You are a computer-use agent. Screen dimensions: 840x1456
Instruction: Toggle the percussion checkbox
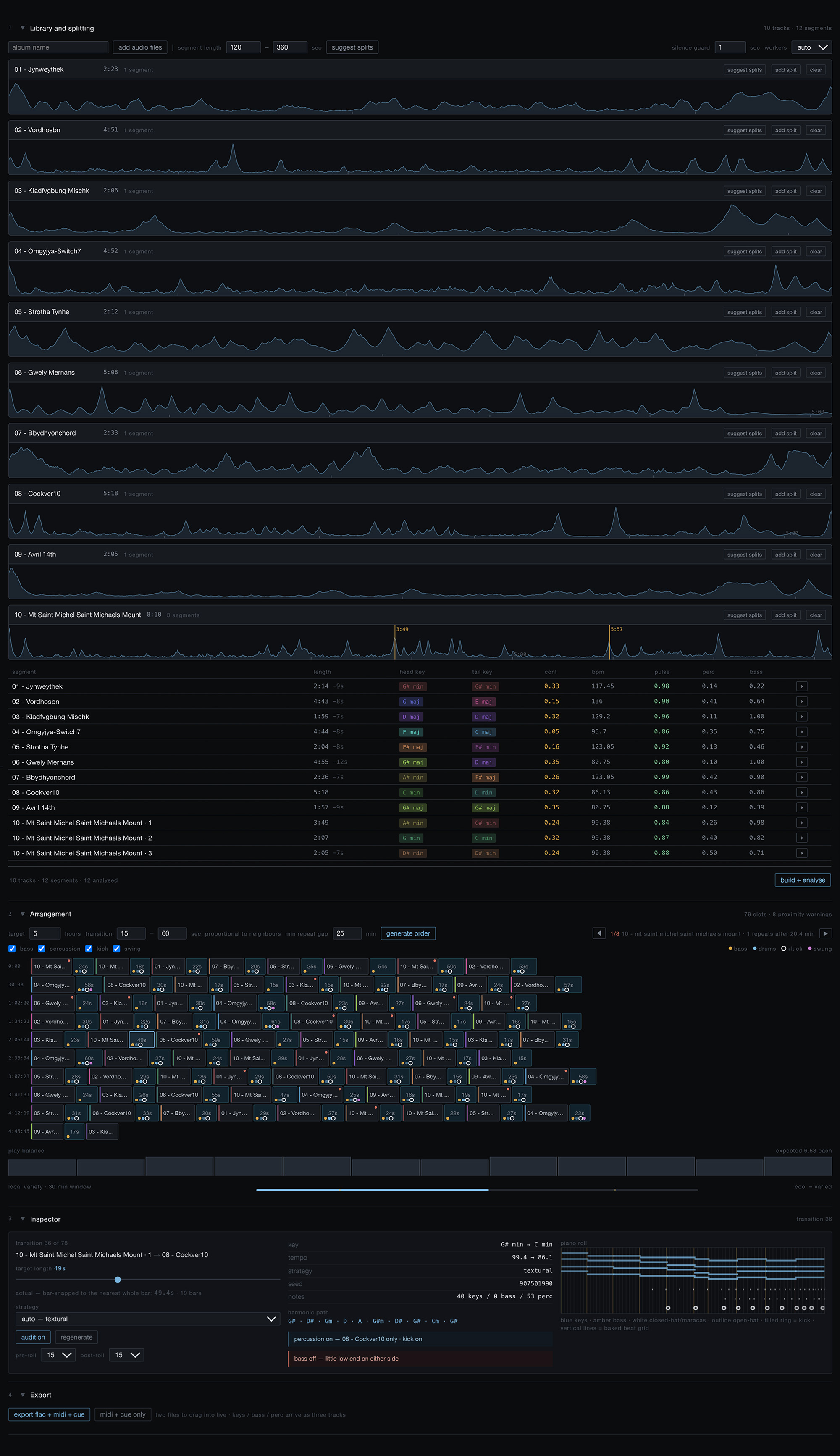pos(42,949)
